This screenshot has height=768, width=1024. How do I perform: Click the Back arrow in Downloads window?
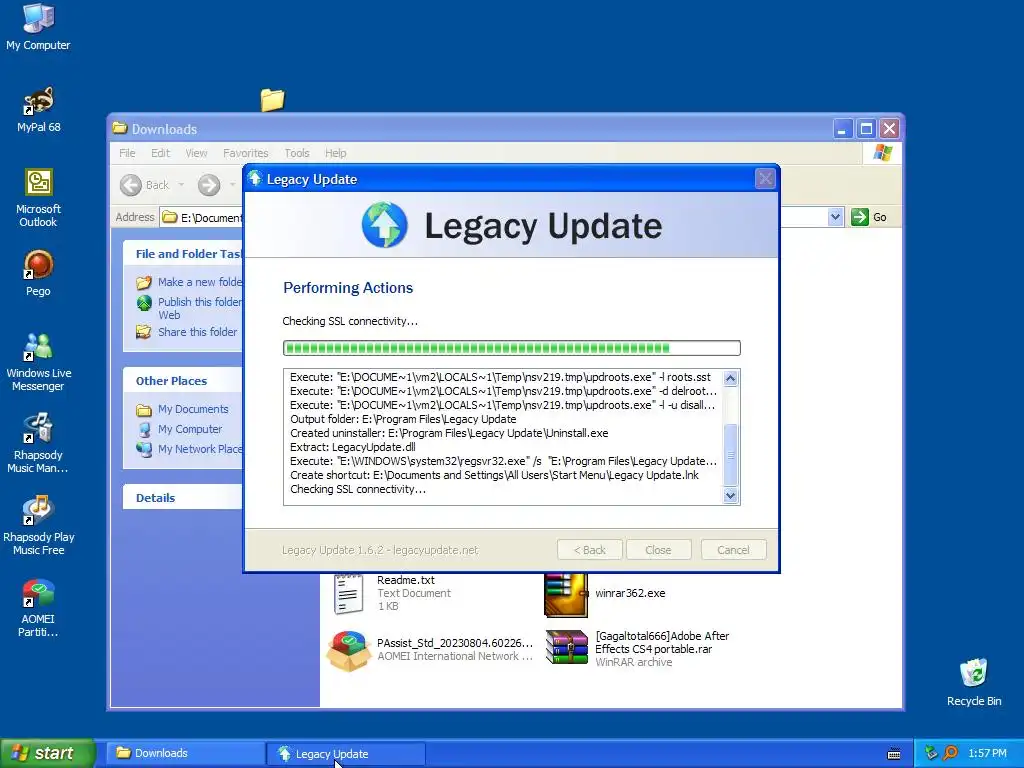(x=131, y=185)
